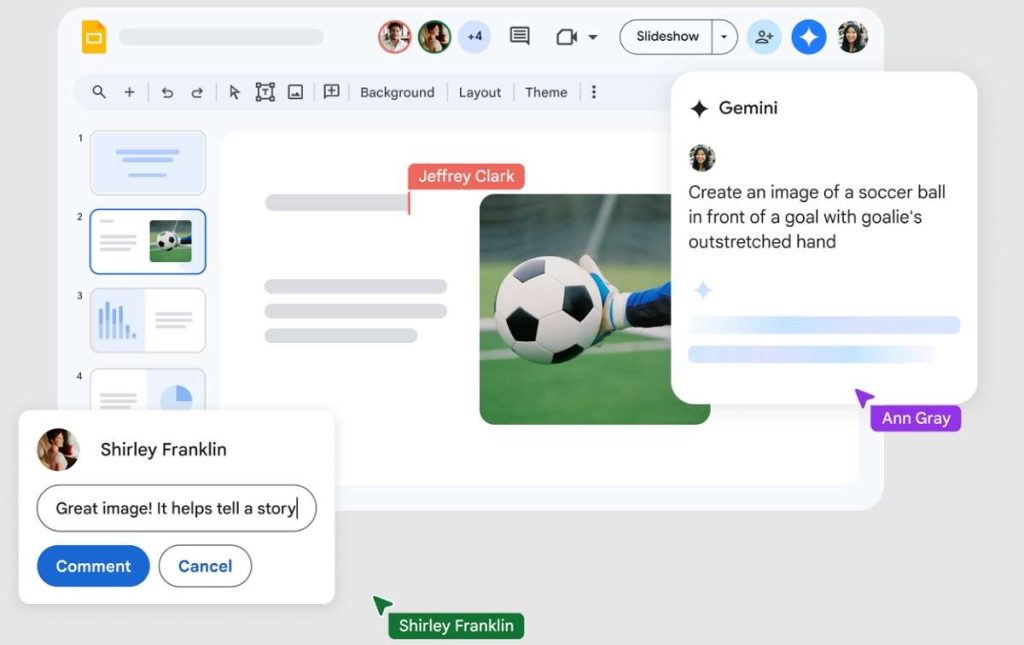Click the redo icon
This screenshot has width=1024, height=645.
197,92
